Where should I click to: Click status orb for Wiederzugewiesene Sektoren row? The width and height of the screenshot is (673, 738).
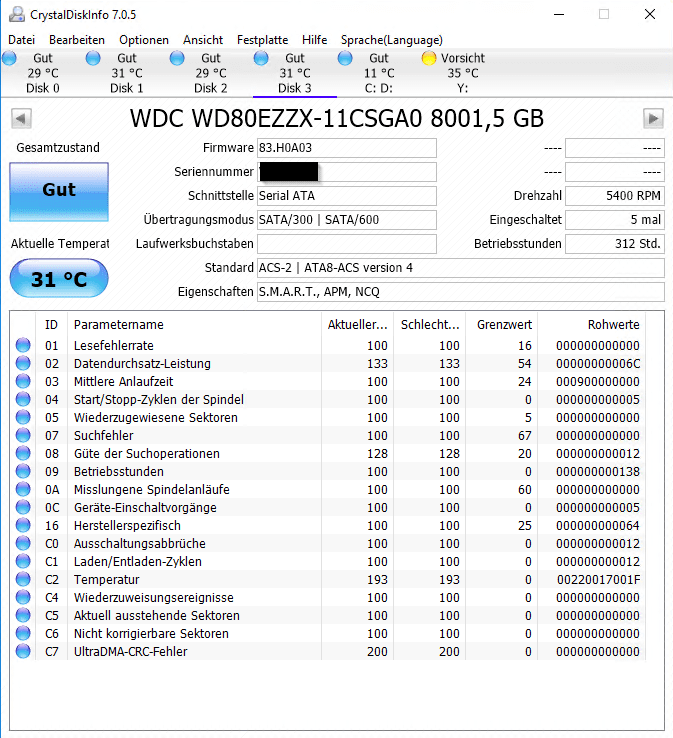pos(23,417)
